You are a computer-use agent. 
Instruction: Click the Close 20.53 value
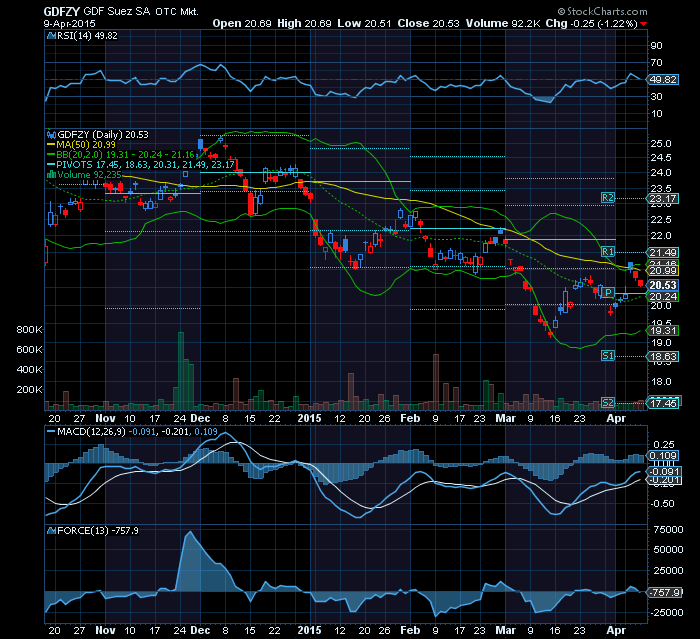pyautogui.click(x=428, y=24)
